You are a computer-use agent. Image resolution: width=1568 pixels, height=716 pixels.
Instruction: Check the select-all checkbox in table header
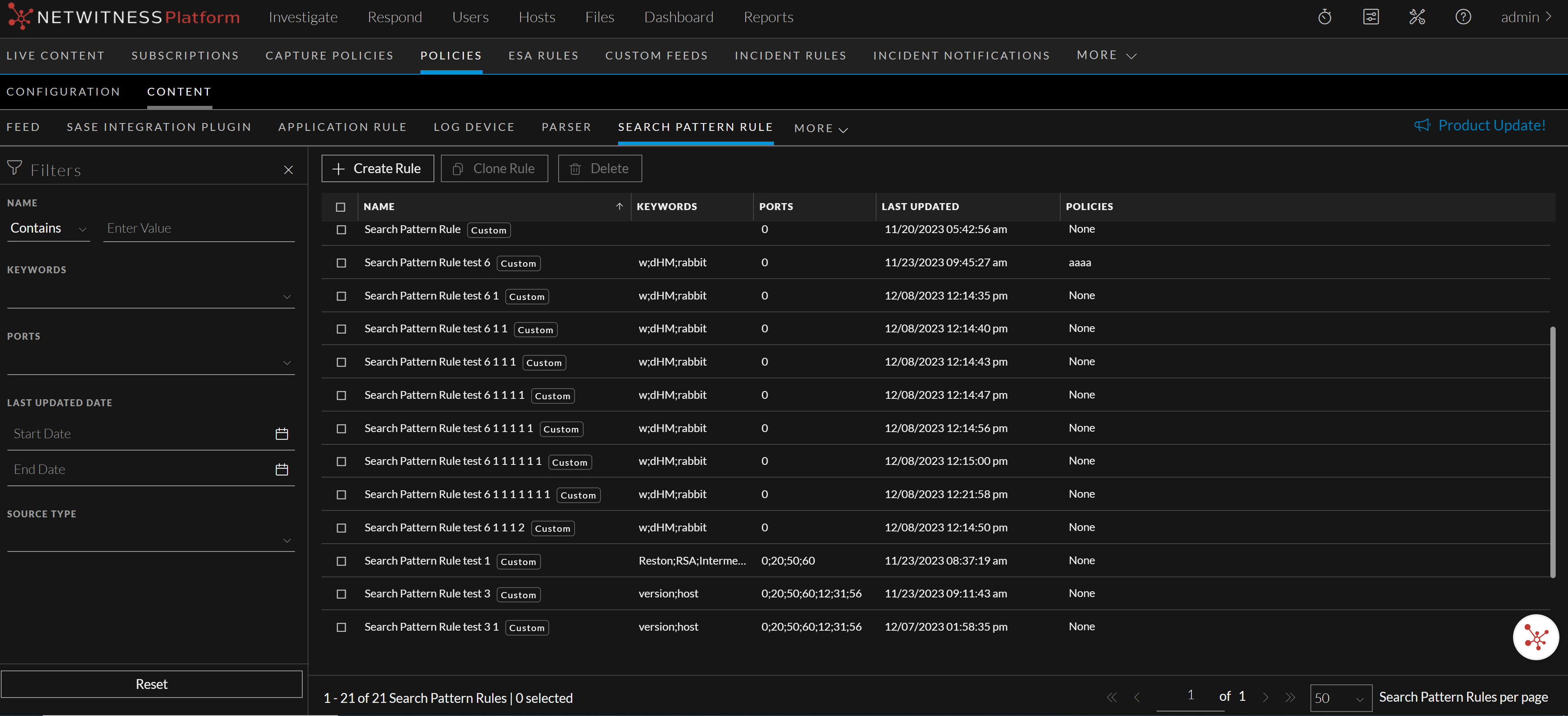341,207
